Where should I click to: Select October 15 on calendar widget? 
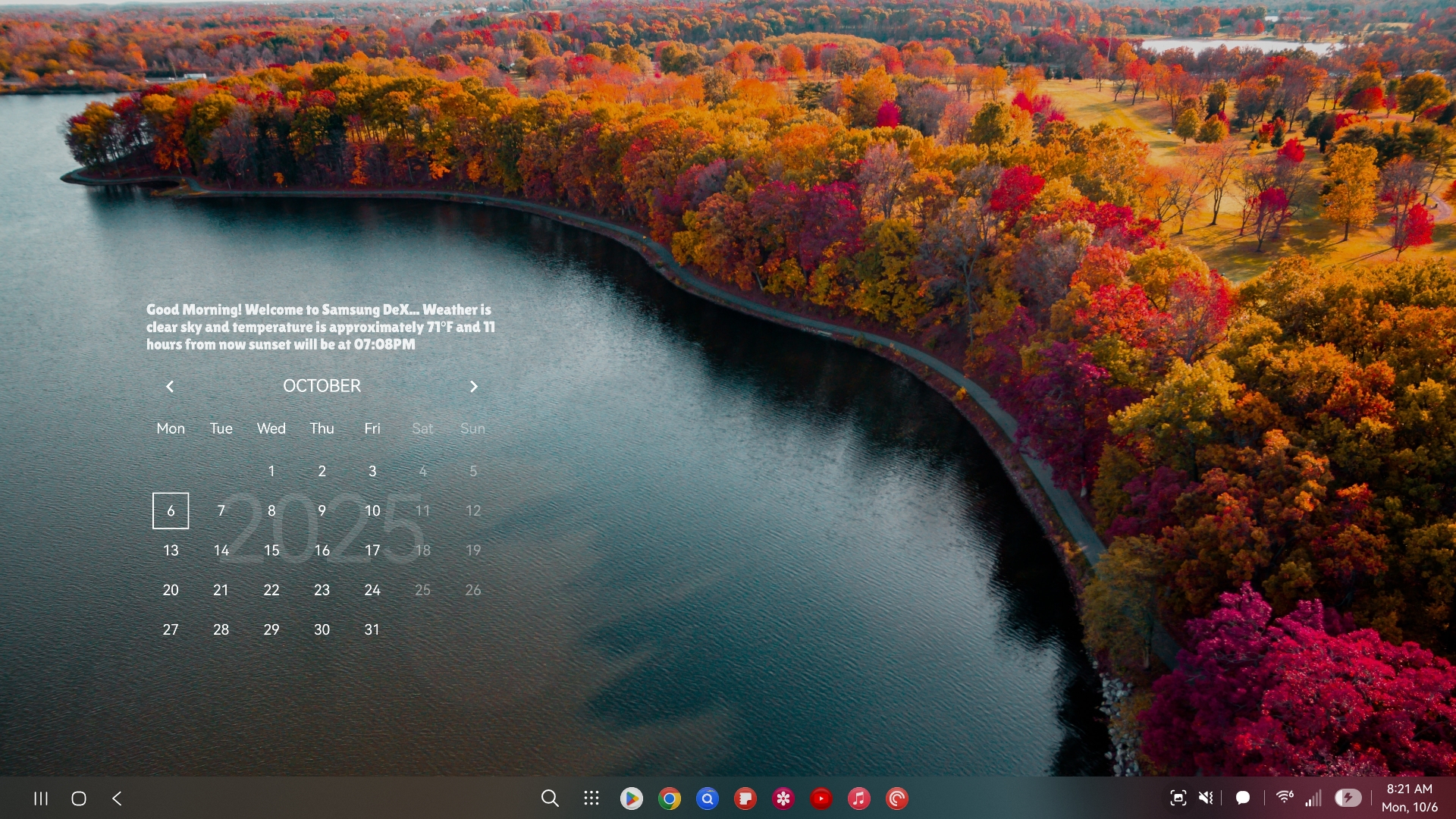271,551
